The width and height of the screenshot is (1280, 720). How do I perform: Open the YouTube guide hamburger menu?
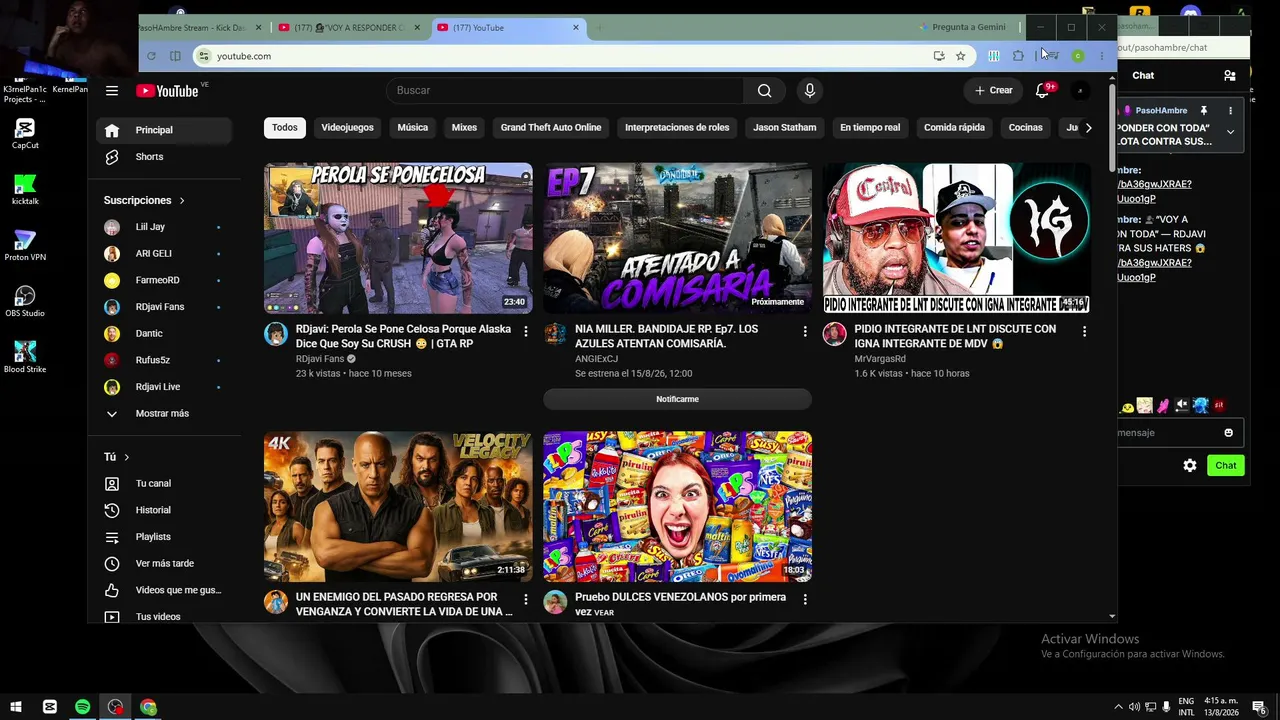click(x=112, y=91)
